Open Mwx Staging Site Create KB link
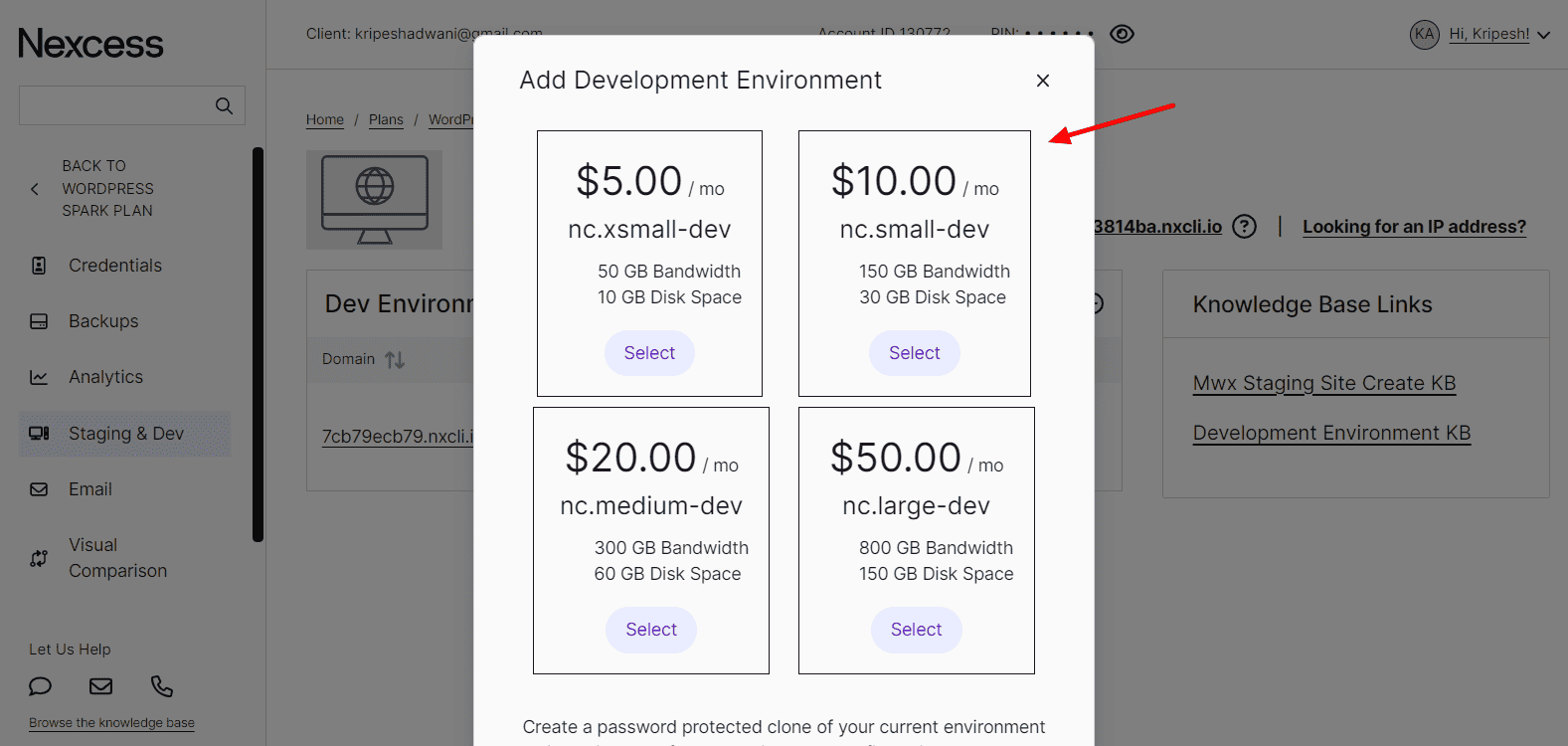 pyautogui.click(x=1323, y=383)
